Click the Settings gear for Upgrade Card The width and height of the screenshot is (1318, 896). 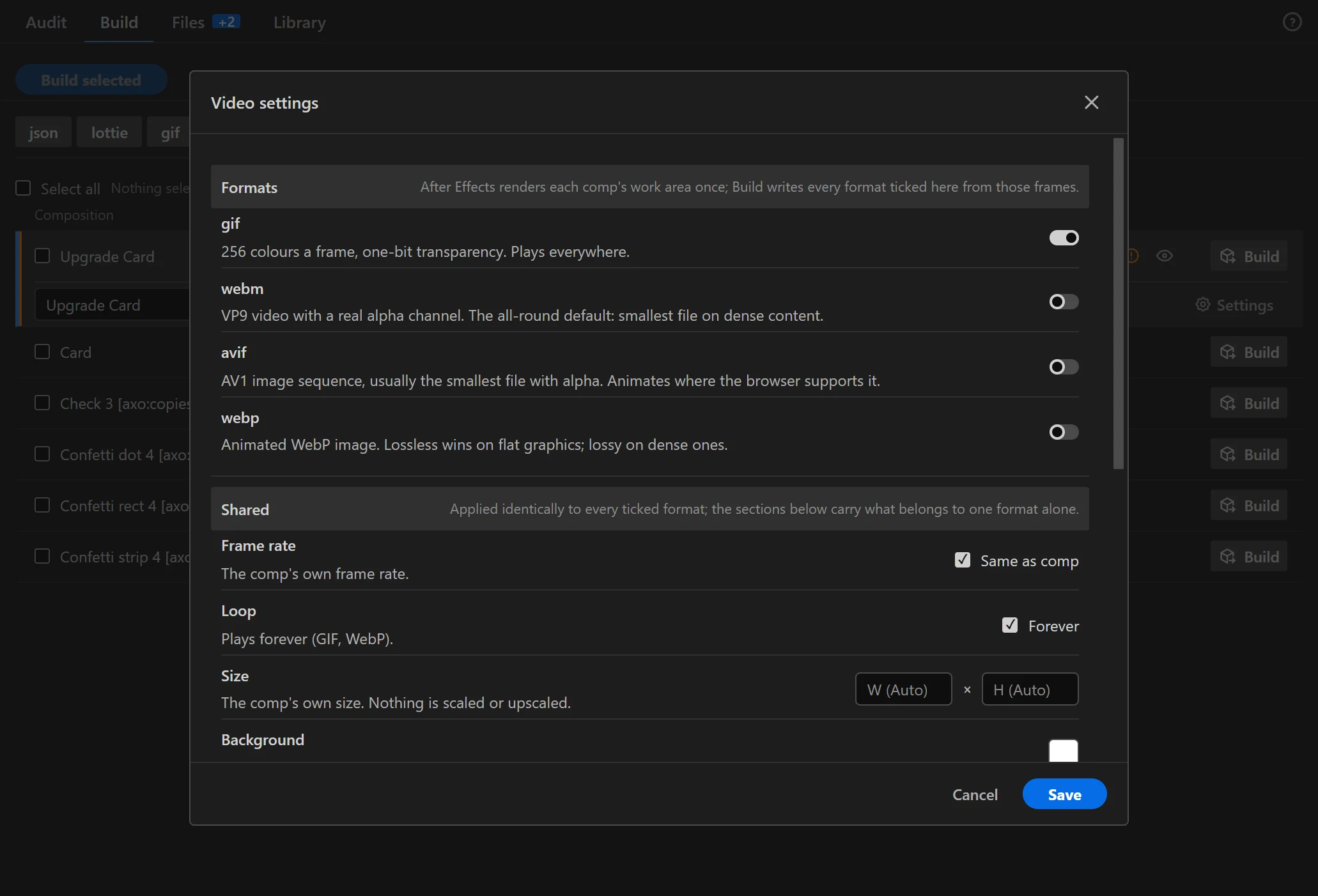(x=1234, y=305)
